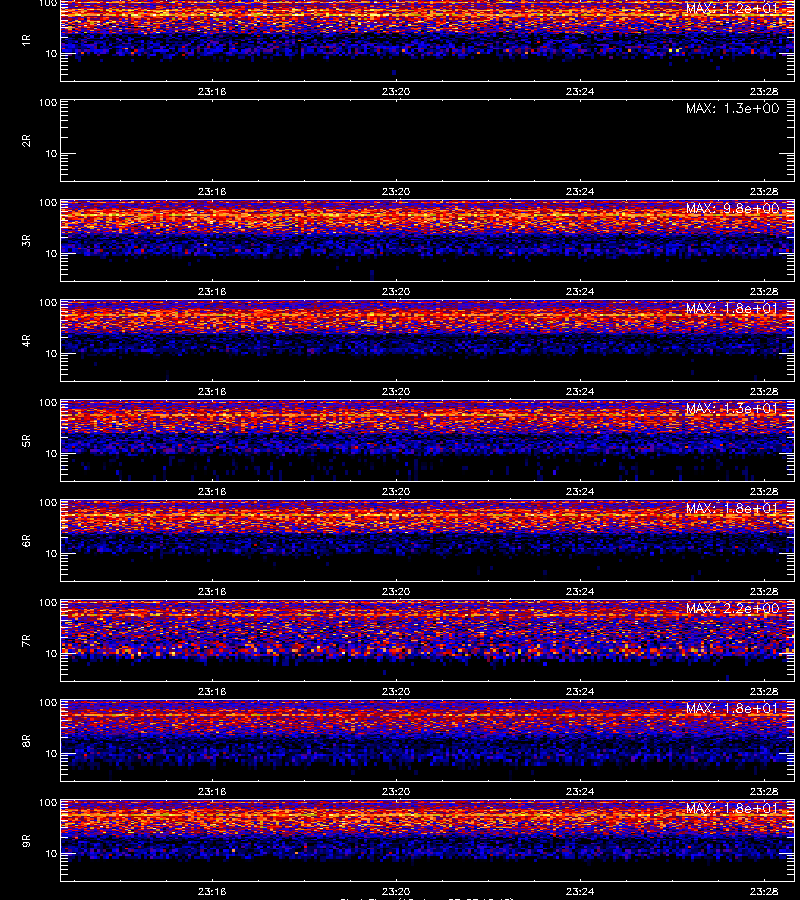Click the 100 y-axis label of the 3R panel
Screen dimensions: 800x900
point(48,203)
